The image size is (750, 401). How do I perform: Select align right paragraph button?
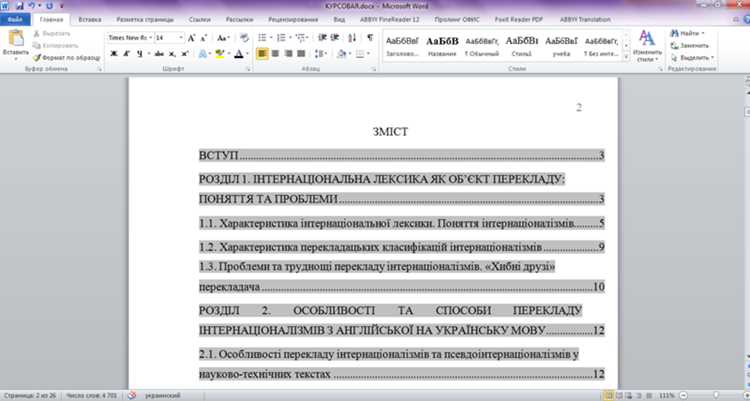click(288, 54)
